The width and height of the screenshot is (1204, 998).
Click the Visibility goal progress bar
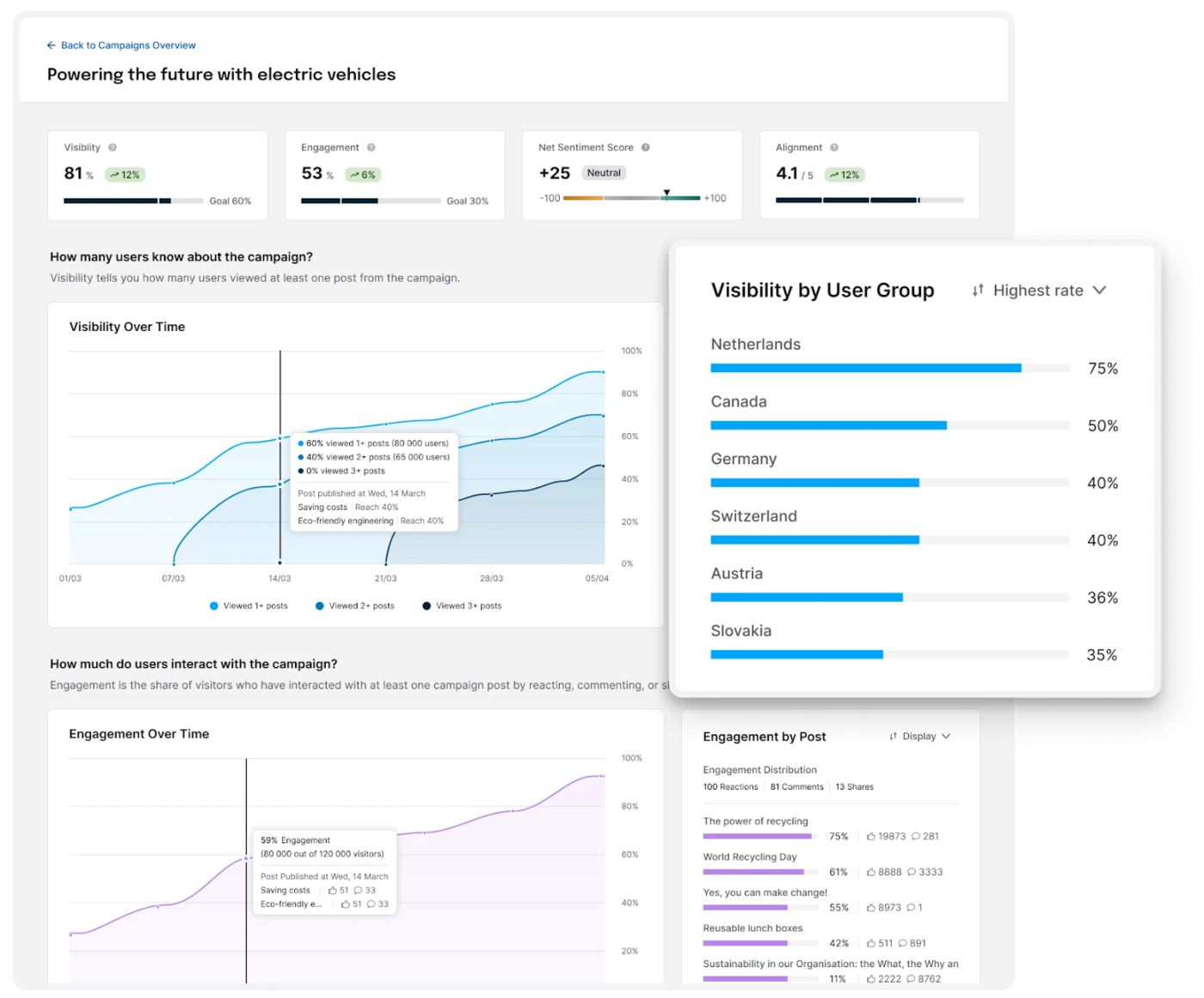[133, 201]
